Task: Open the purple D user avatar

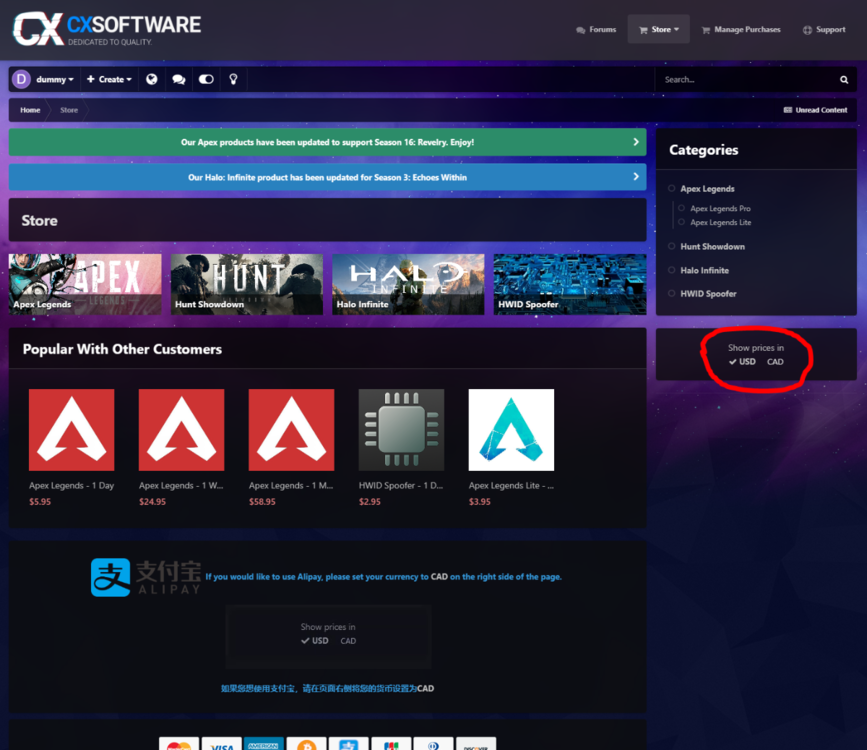Action: pos(21,79)
